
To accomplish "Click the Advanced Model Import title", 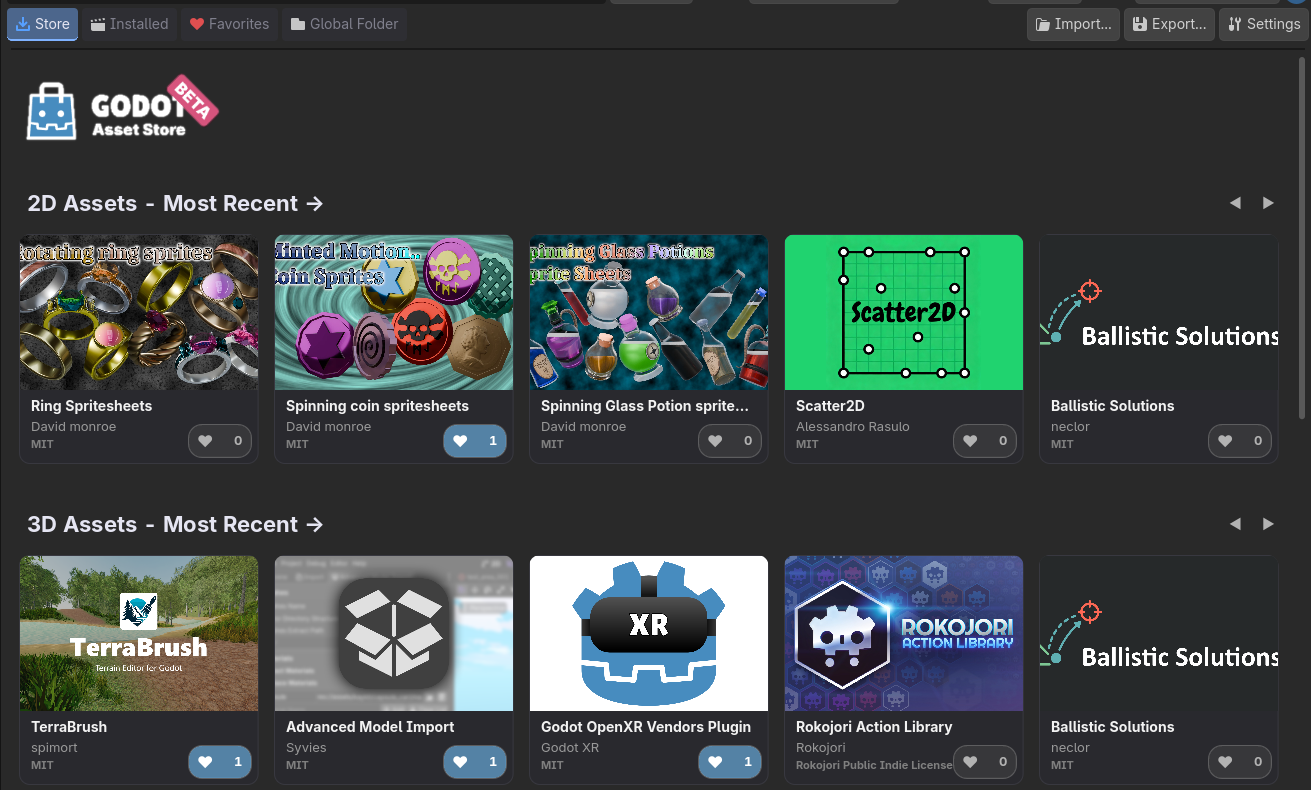I will pyautogui.click(x=370, y=727).
